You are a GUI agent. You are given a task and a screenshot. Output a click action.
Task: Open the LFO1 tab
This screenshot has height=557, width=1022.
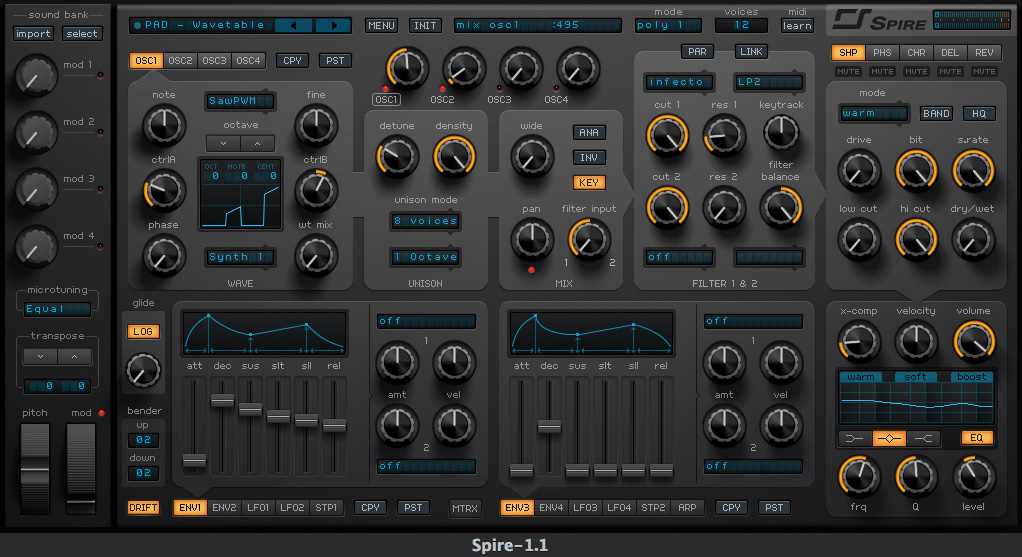tap(257, 507)
